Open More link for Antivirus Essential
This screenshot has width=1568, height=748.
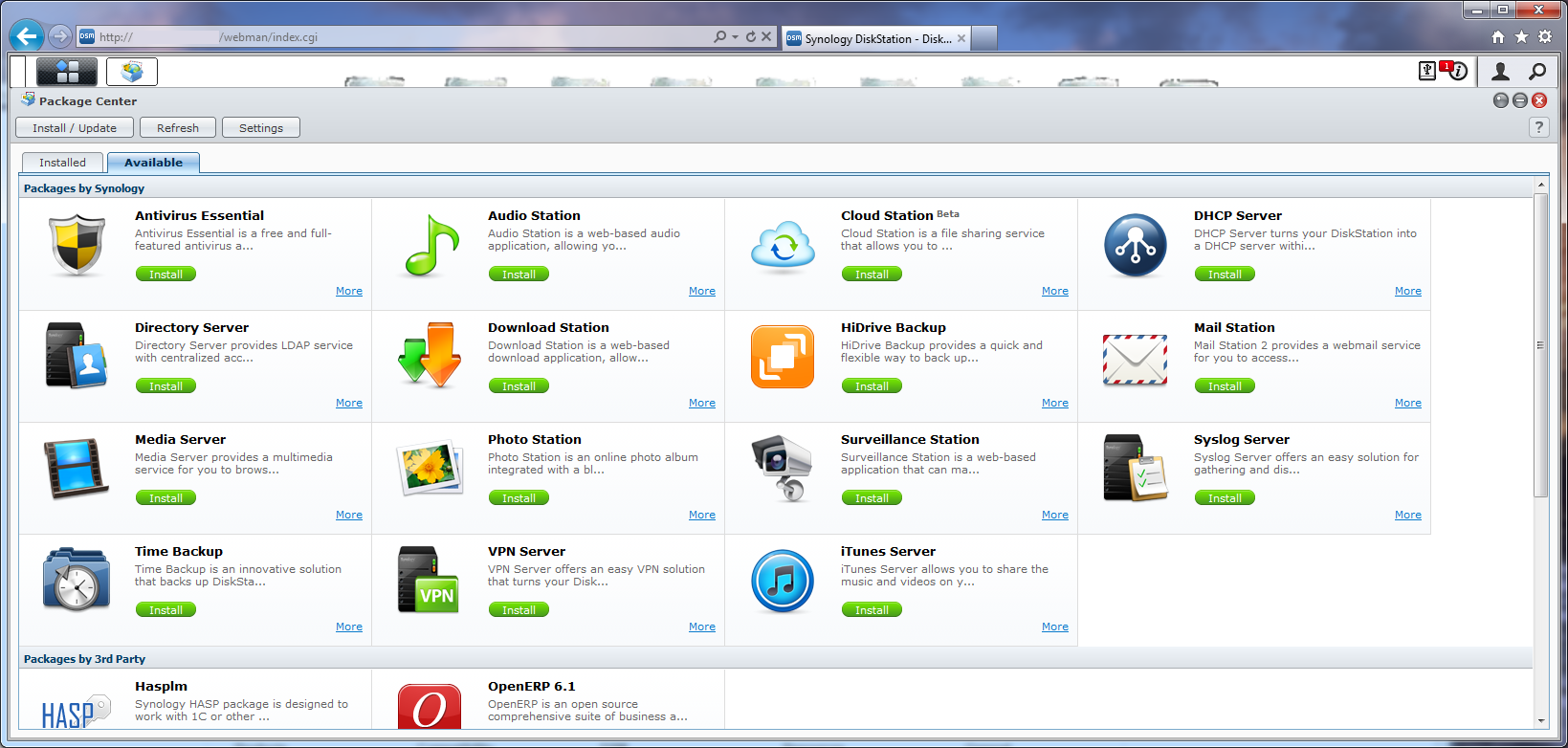click(349, 291)
